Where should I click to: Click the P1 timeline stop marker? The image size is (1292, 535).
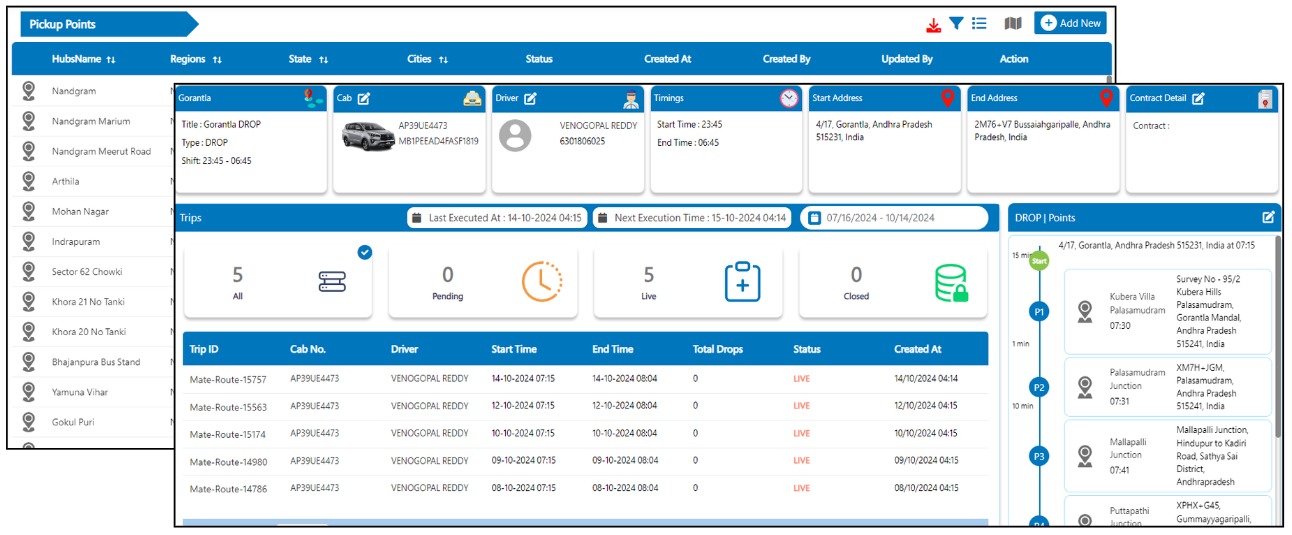(x=1039, y=312)
